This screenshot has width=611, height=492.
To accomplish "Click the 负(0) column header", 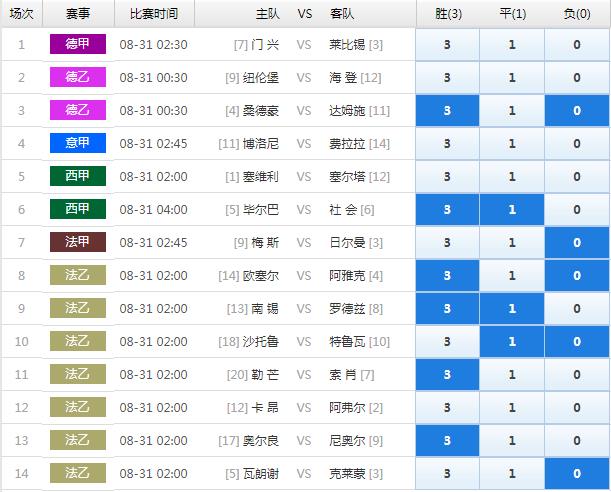I will pos(577,14).
